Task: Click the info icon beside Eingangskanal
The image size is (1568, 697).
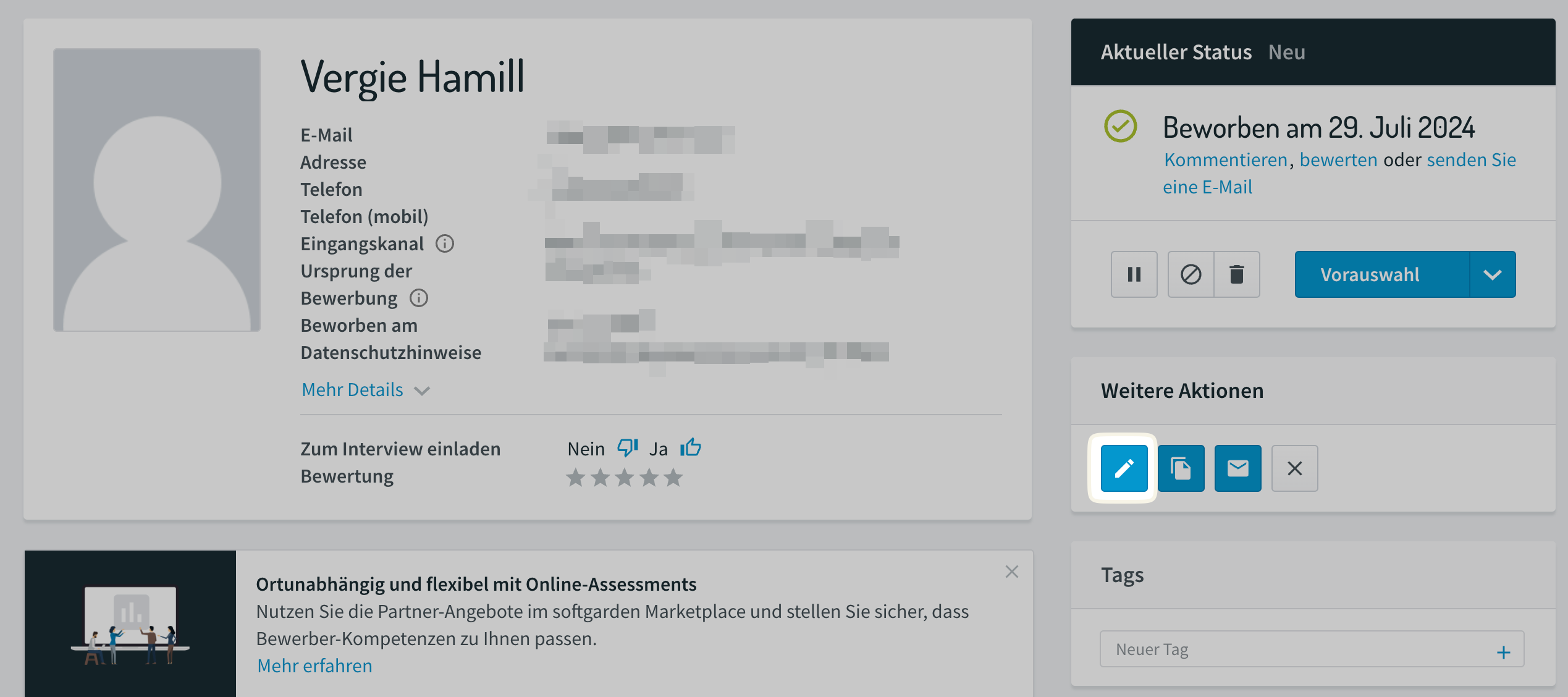Action: (444, 243)
